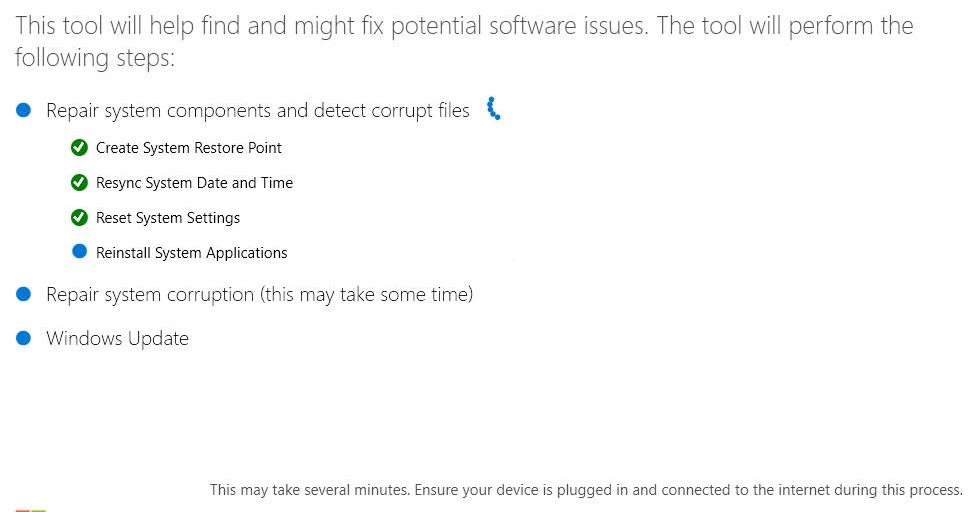
Task: Click green checkmark beside Create System Restore Point
Action: coord(79,148)
